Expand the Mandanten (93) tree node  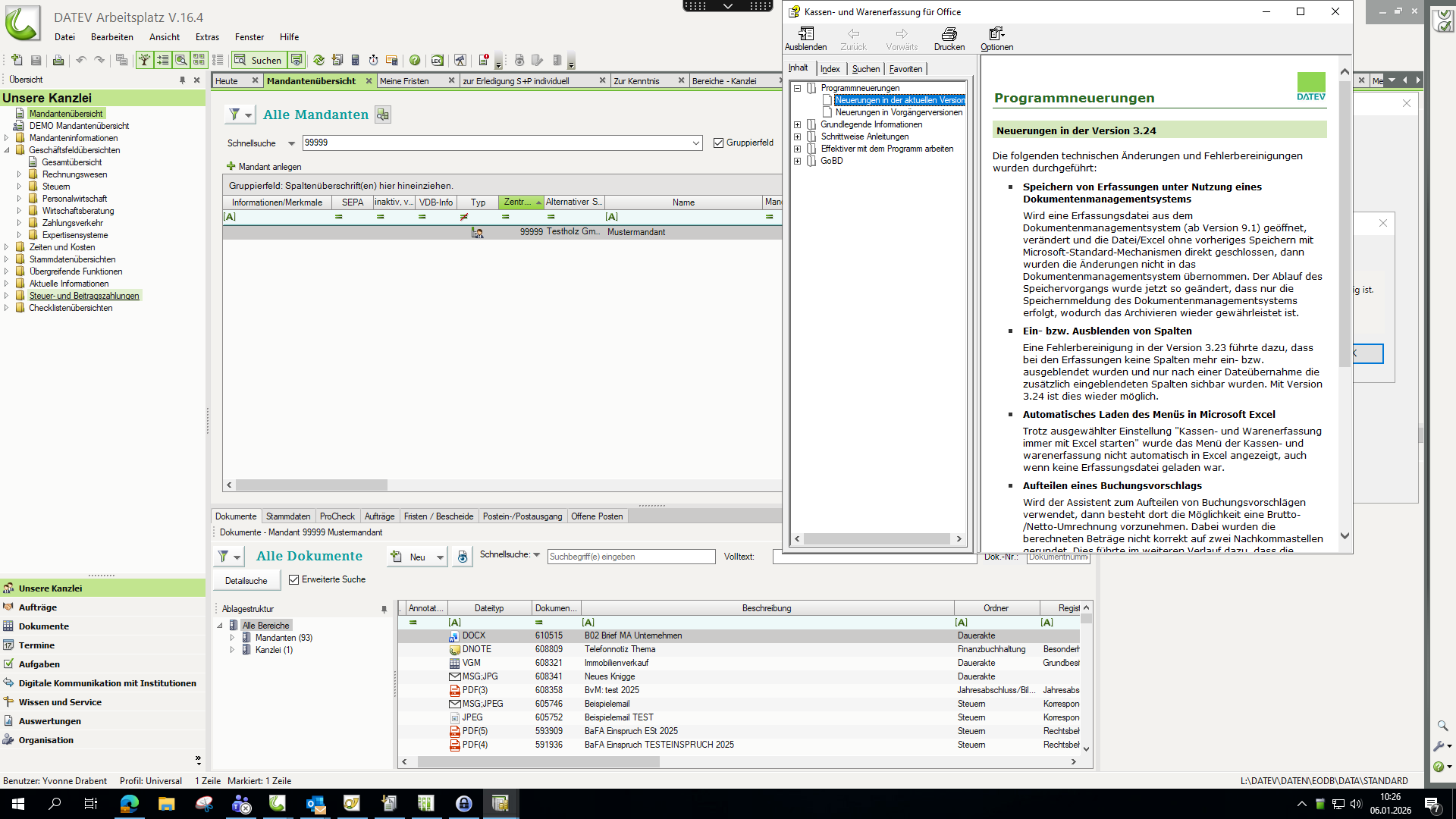click(232, 638)
